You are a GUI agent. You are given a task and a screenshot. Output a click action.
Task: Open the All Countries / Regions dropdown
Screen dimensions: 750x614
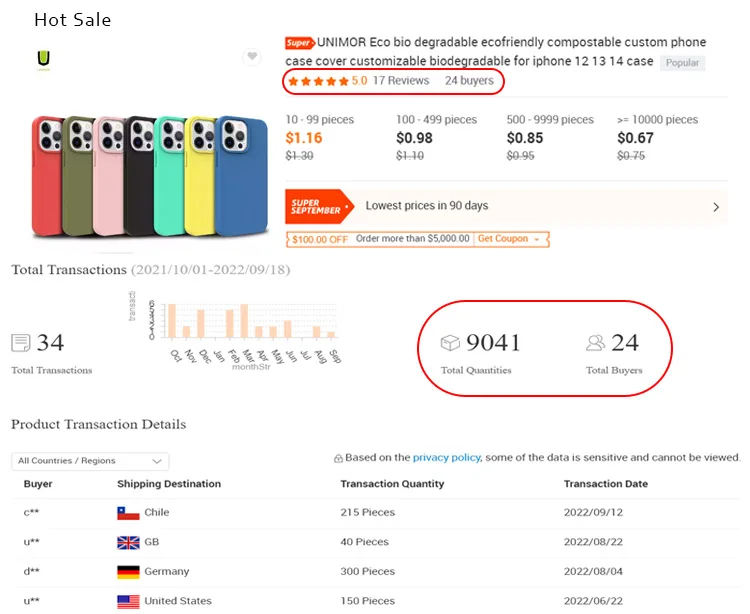(x=90, y=461)
